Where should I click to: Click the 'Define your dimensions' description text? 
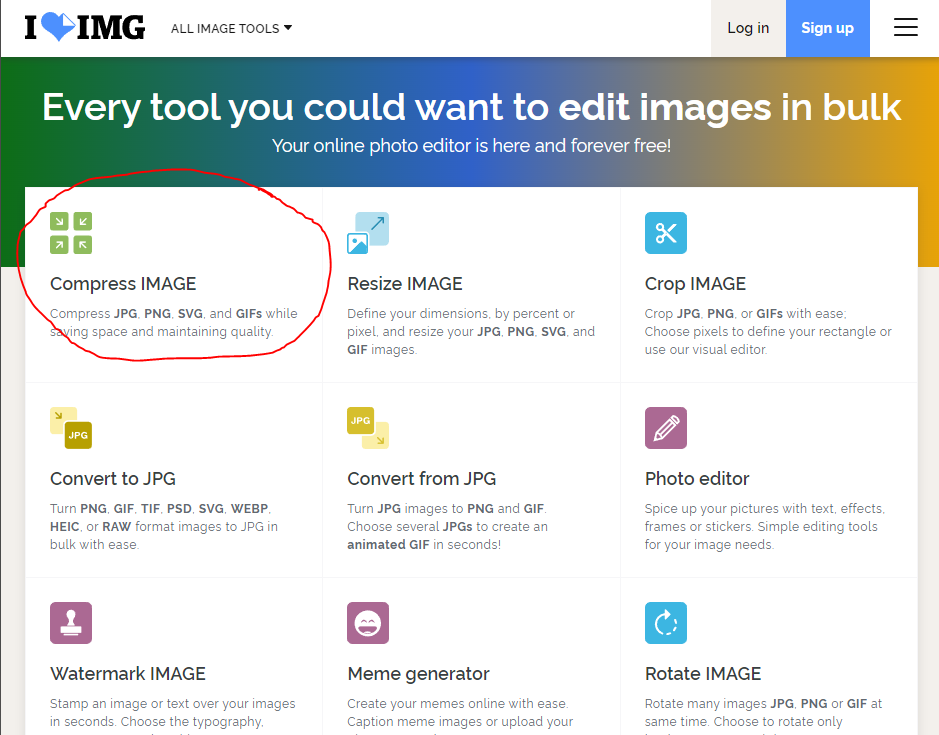[x=471, y=331]
